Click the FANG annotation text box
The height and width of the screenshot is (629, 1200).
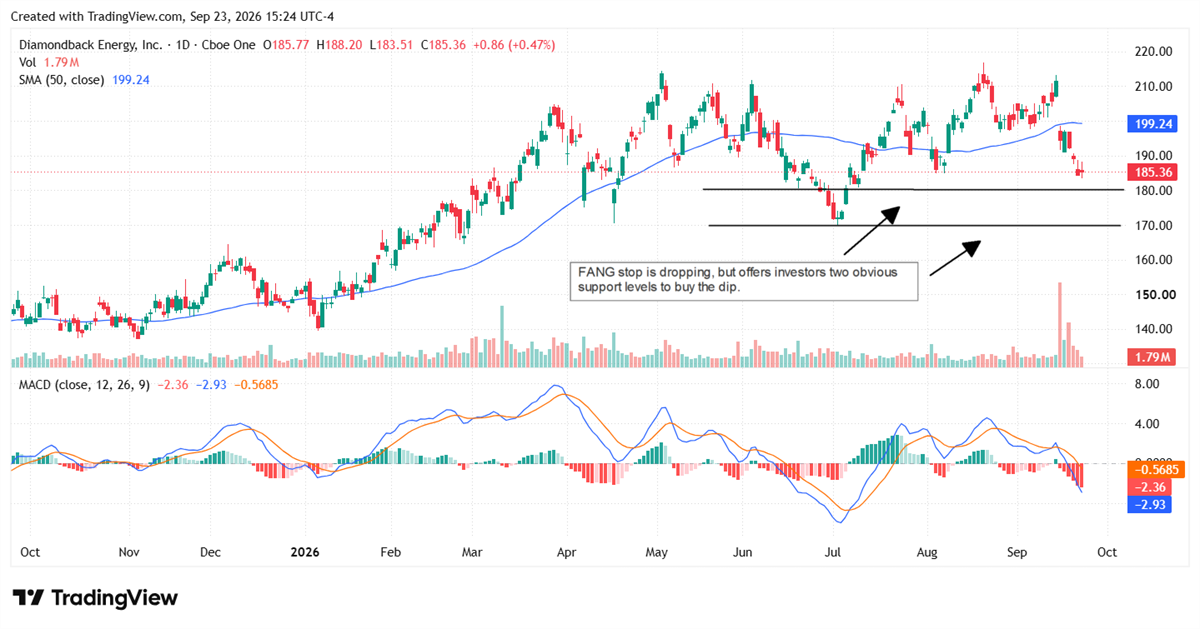point(744,280)
